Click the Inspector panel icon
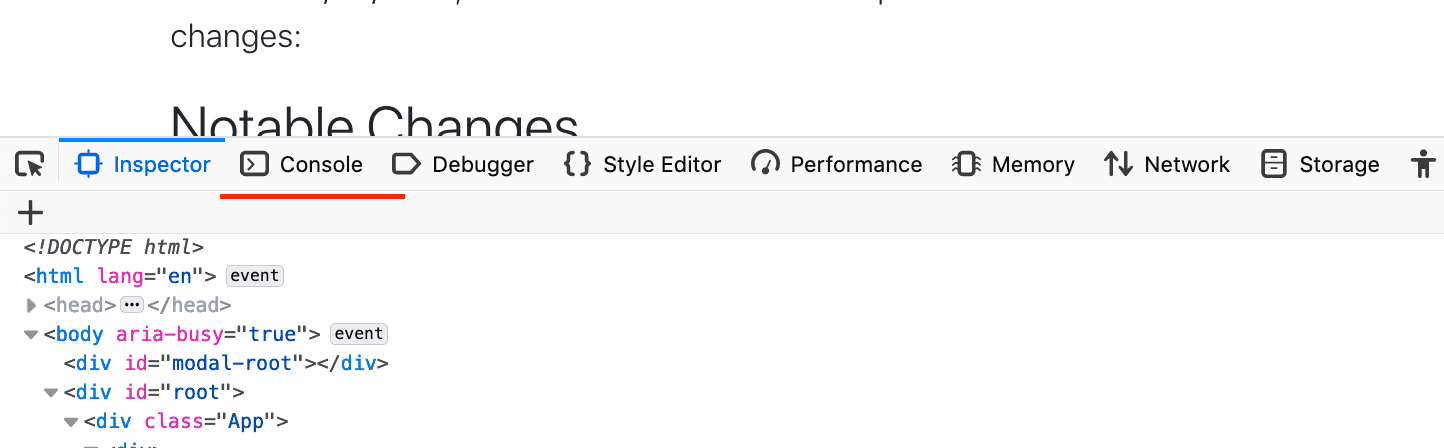 89,165
